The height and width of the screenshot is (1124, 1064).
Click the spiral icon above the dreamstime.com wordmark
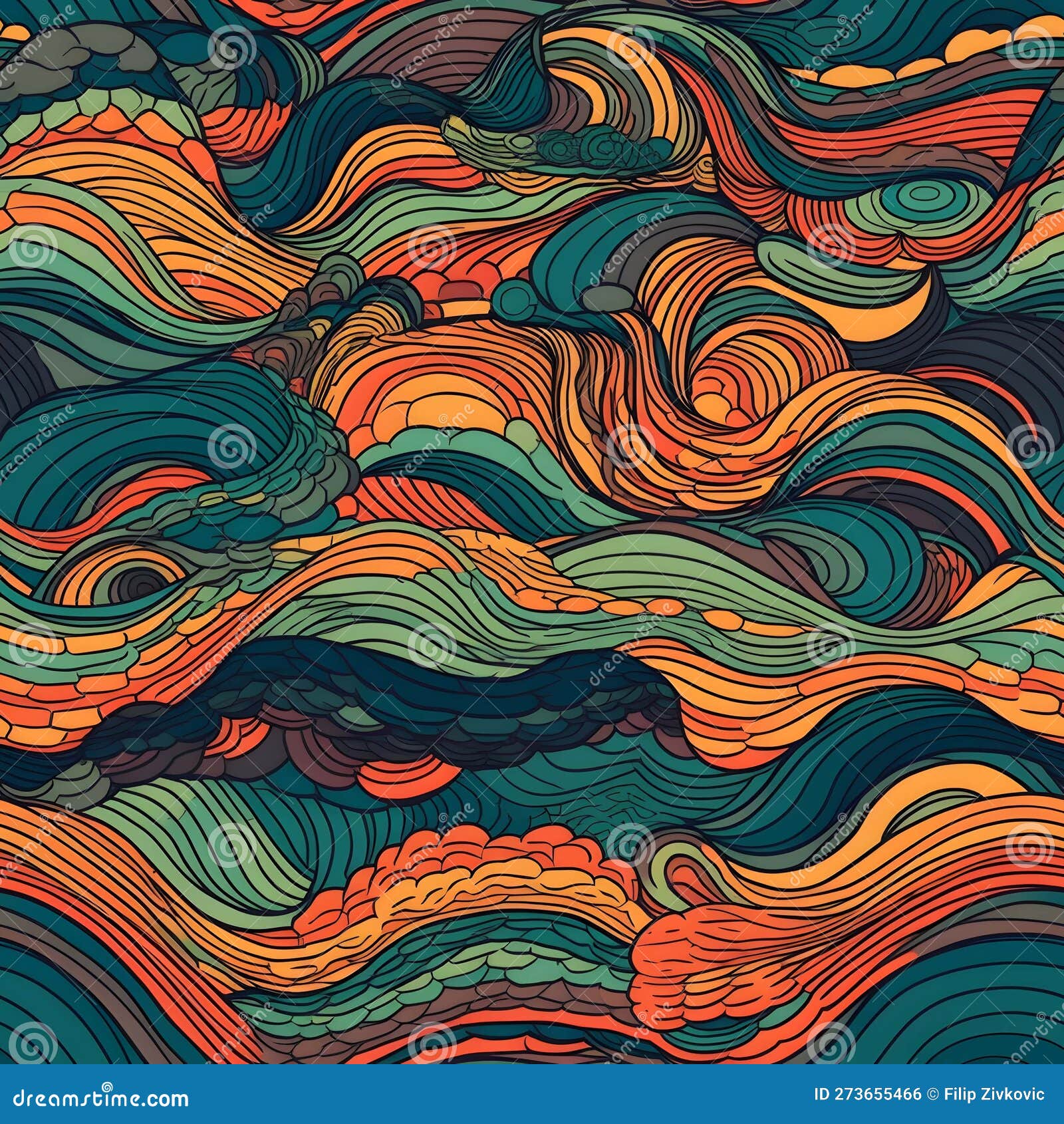(x=106, y=1084)
